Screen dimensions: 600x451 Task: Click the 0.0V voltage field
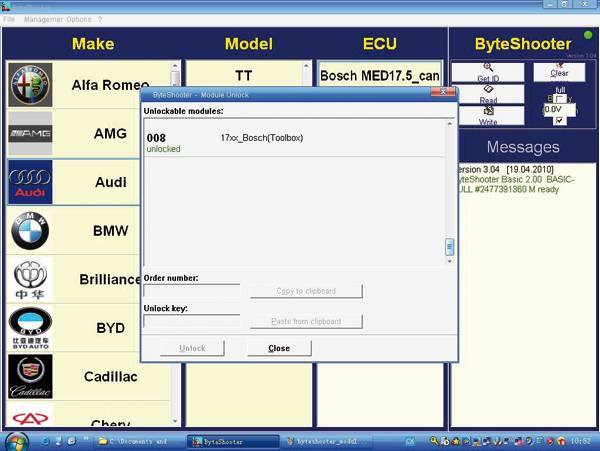[x=559, y=109]
